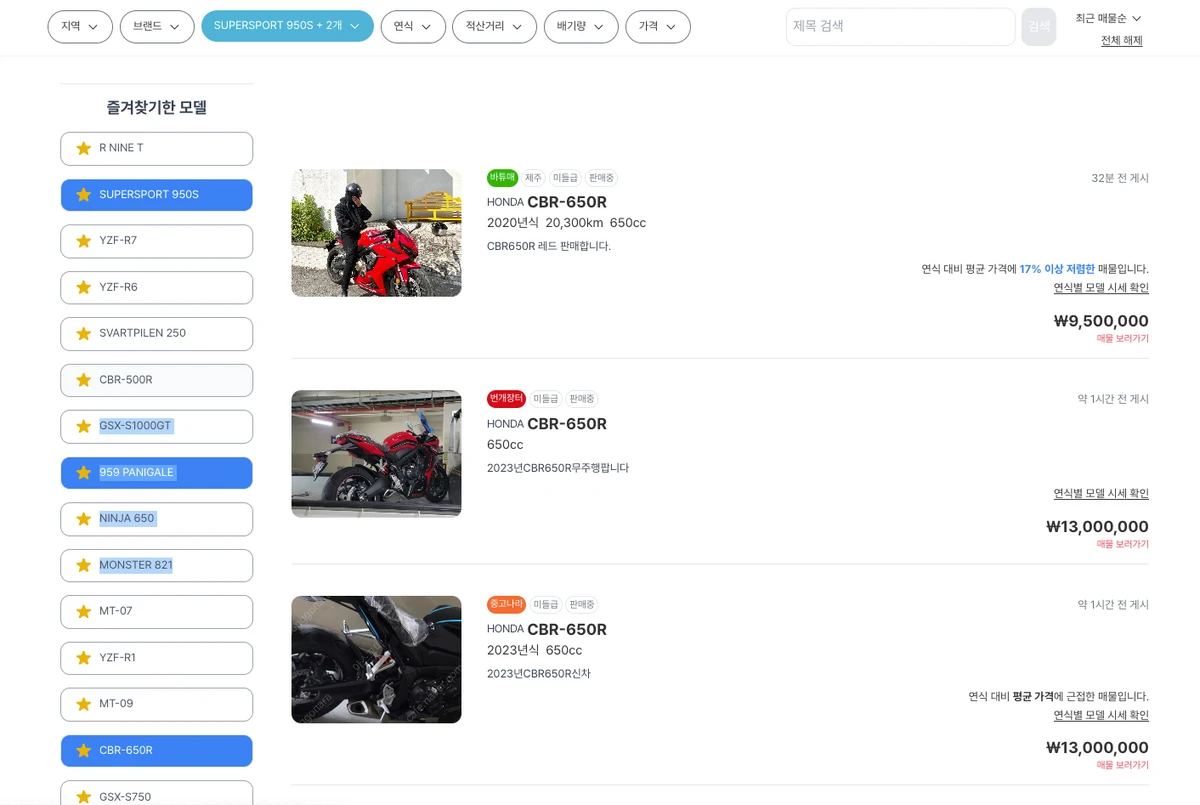Open the 지역 region dropdown
Image resolution: width=1200 pixels, height=805 pixels.
pos(80,27)
